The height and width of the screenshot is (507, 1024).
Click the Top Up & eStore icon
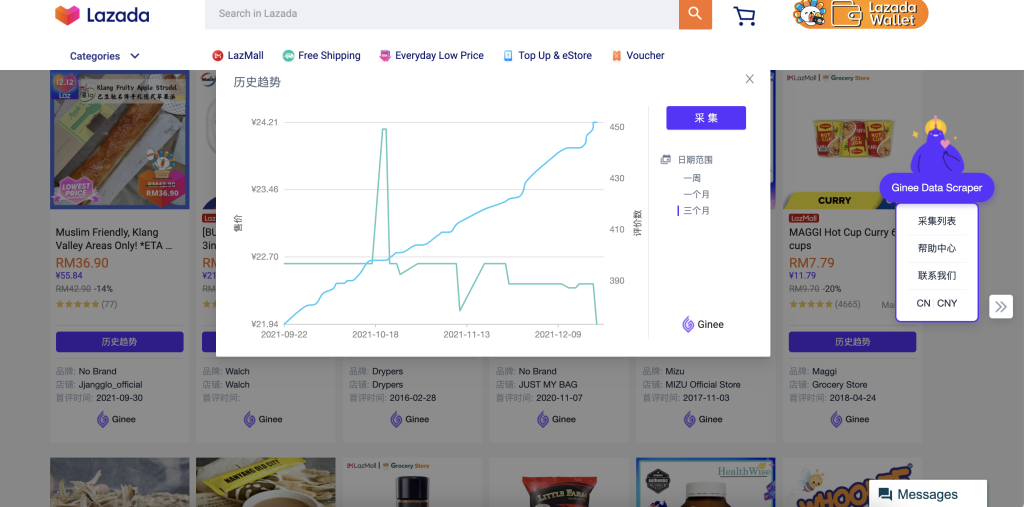tap(508, 56)
